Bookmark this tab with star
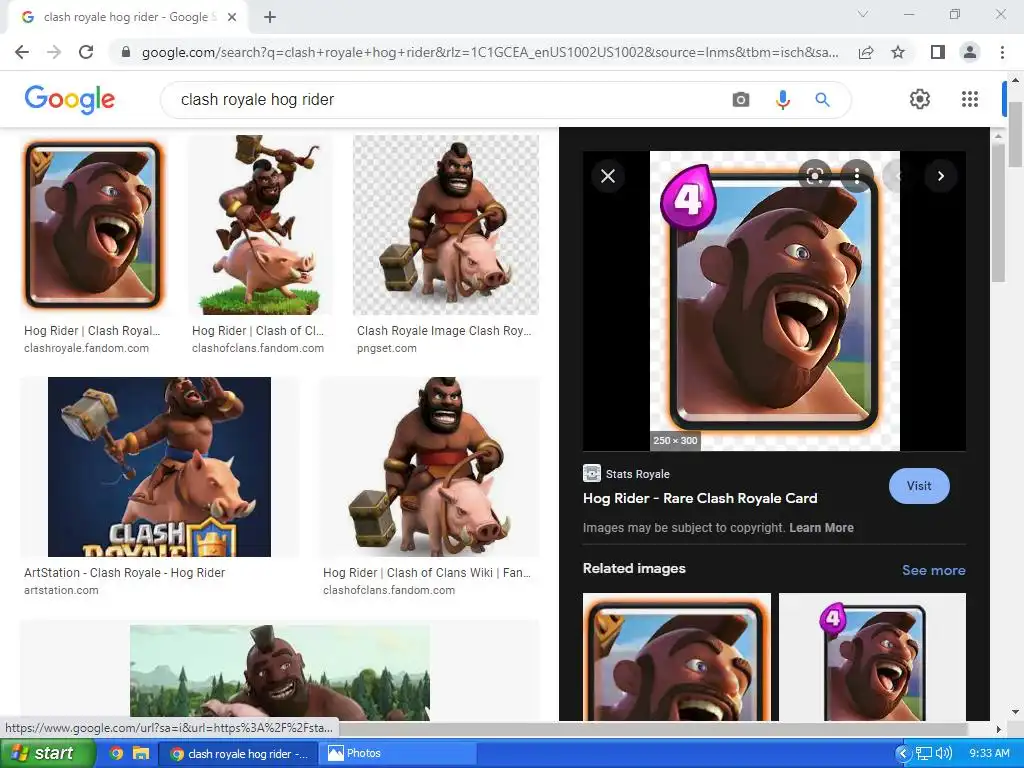1024x768 pixels. click(x=898, y=52)
